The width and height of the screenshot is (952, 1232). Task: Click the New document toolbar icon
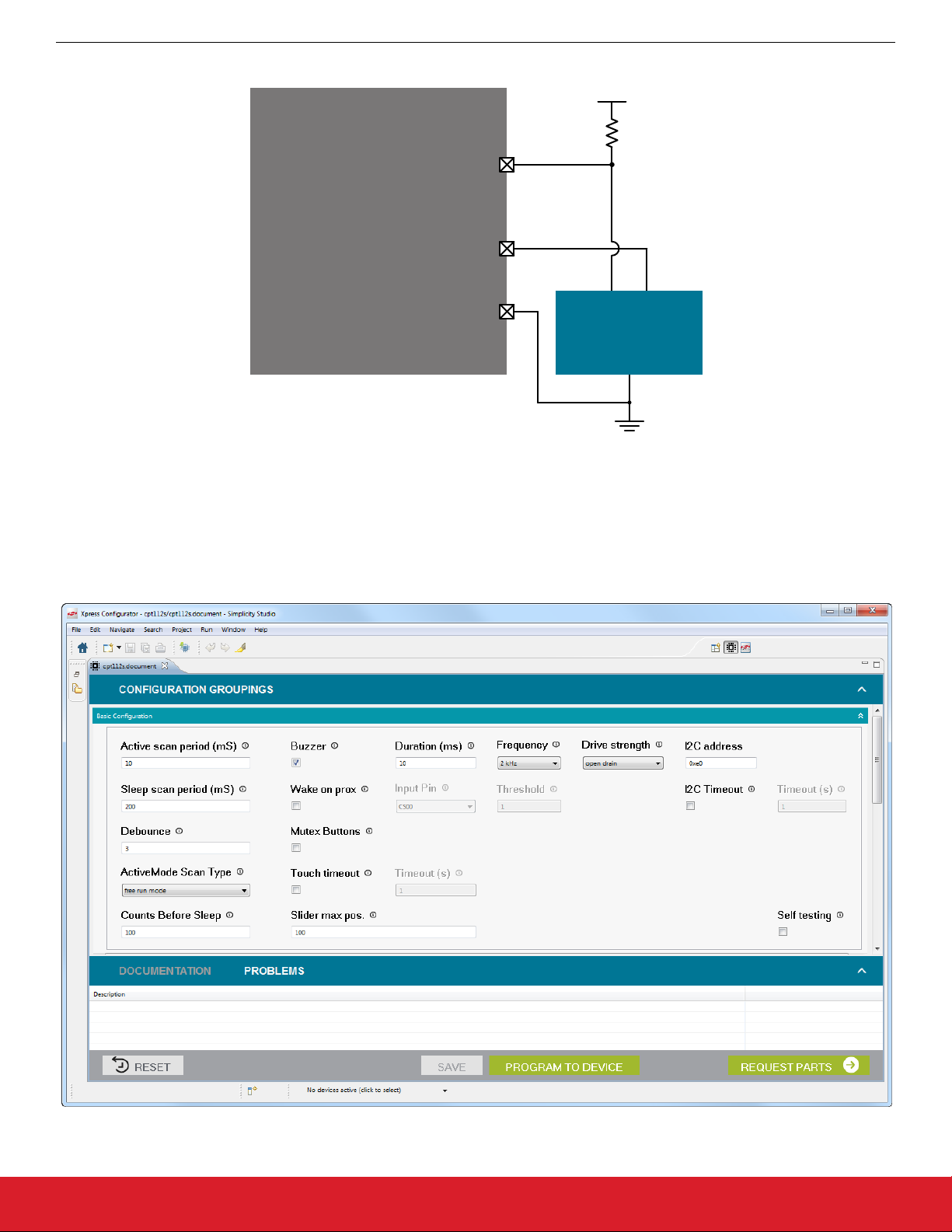[x=108, y=647]
